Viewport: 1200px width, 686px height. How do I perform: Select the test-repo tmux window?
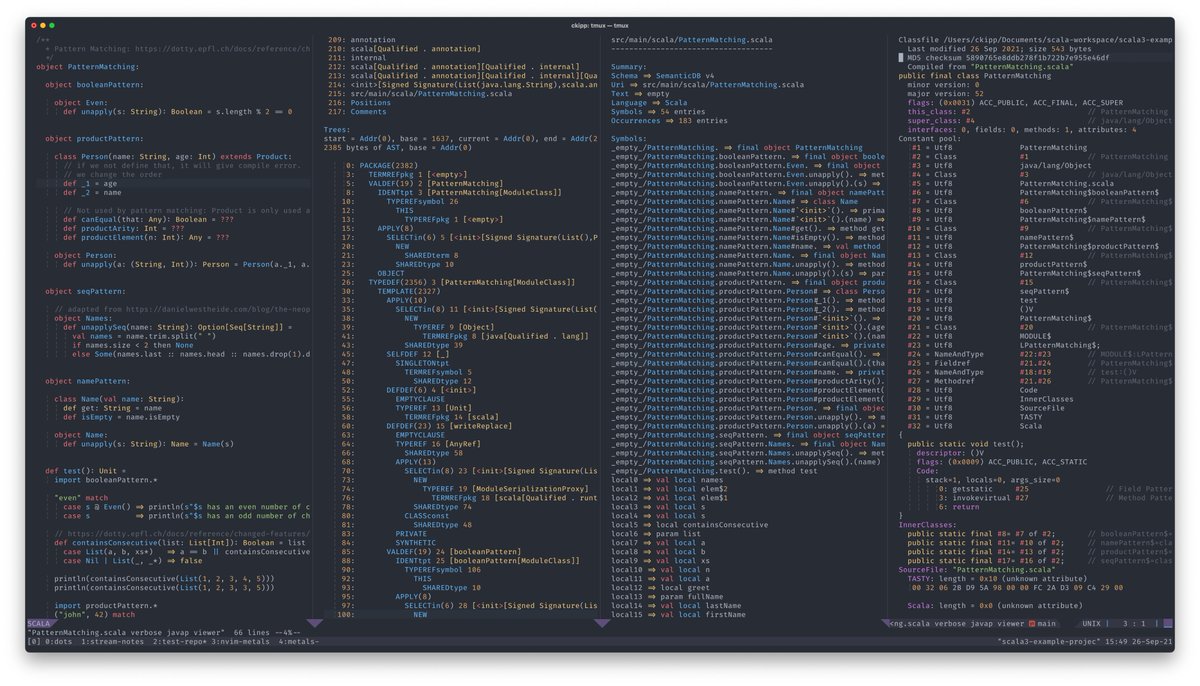tap(181, 644)
